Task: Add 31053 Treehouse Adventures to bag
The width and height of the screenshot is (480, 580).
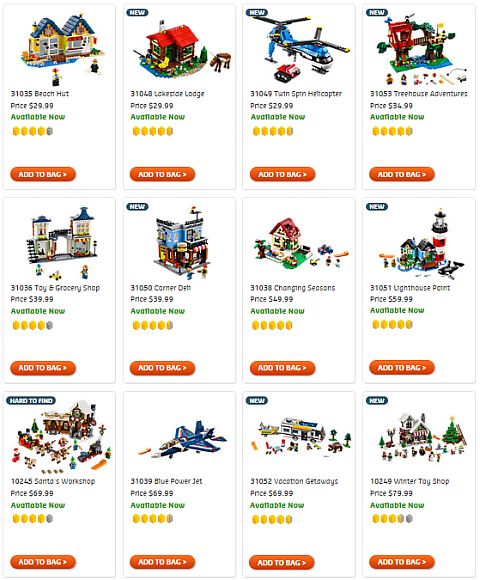Action: [x=402, y=174]
